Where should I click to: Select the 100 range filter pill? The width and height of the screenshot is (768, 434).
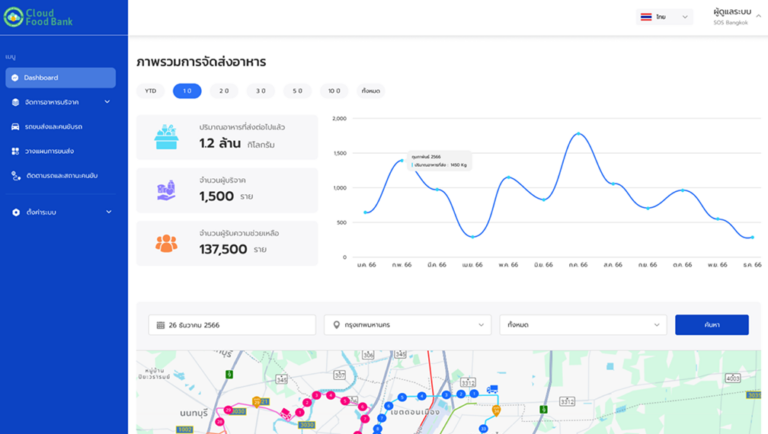[x=334, y=91]
